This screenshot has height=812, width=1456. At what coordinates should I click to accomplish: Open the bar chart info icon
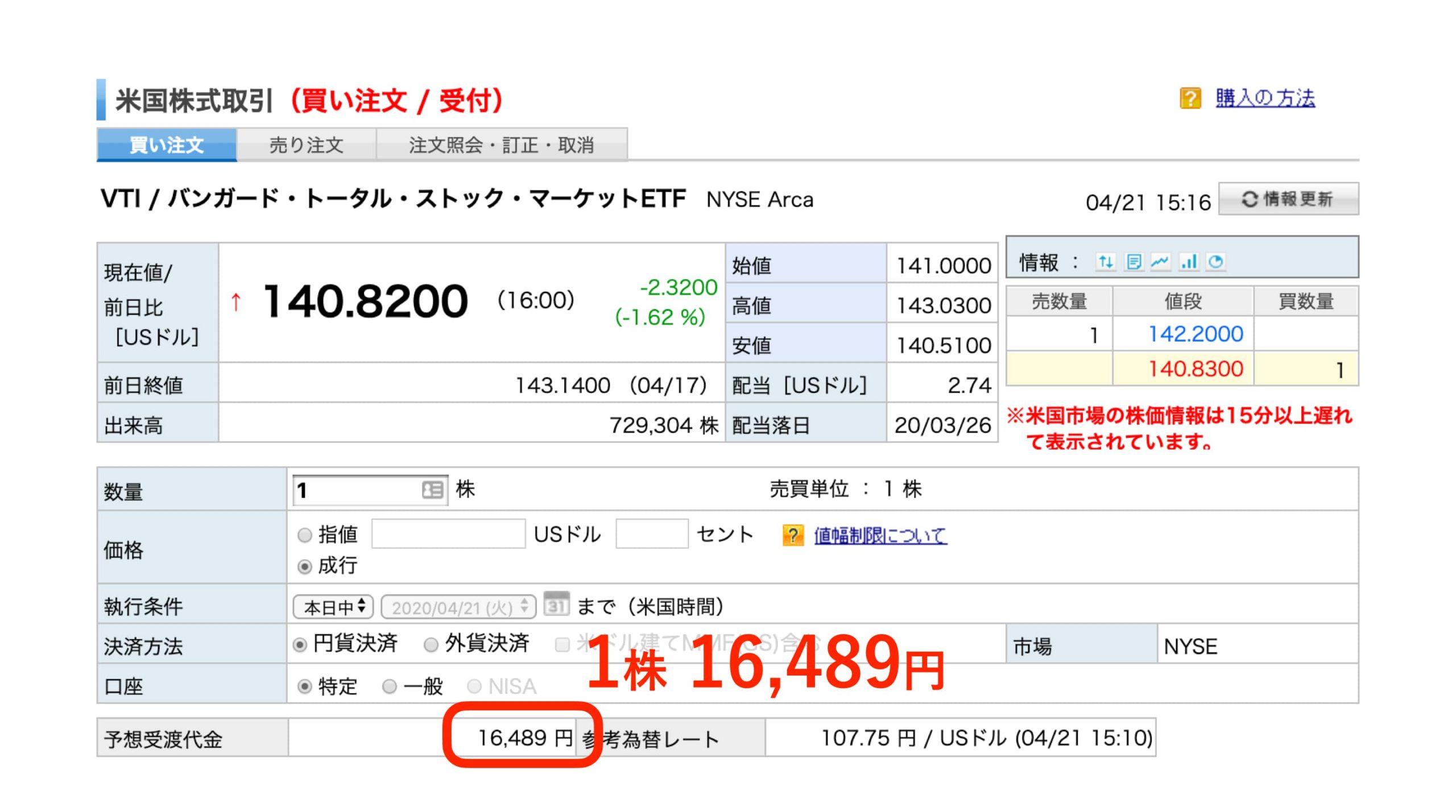tap(1189, 262)
